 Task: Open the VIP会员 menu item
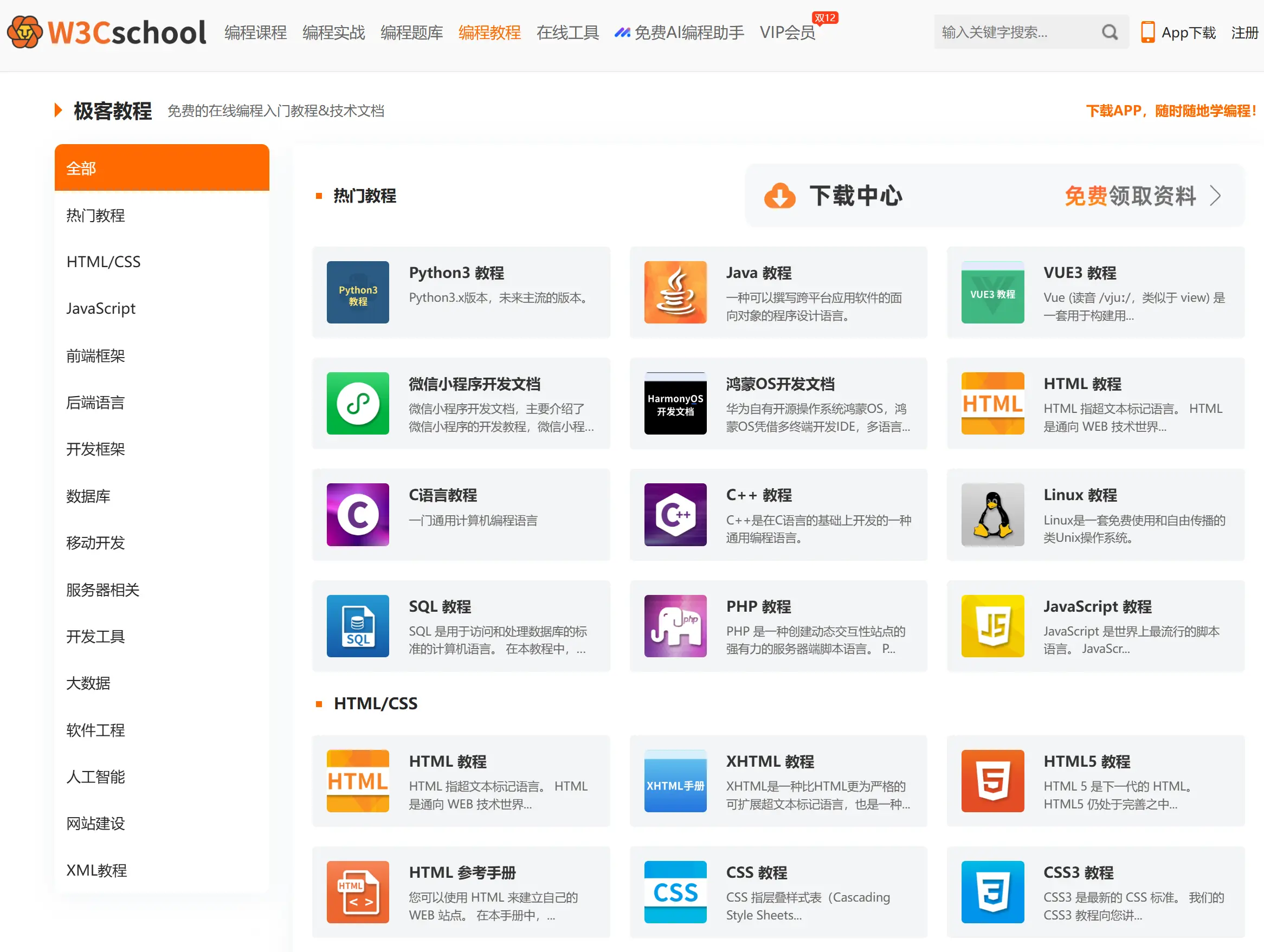[787, 33]
